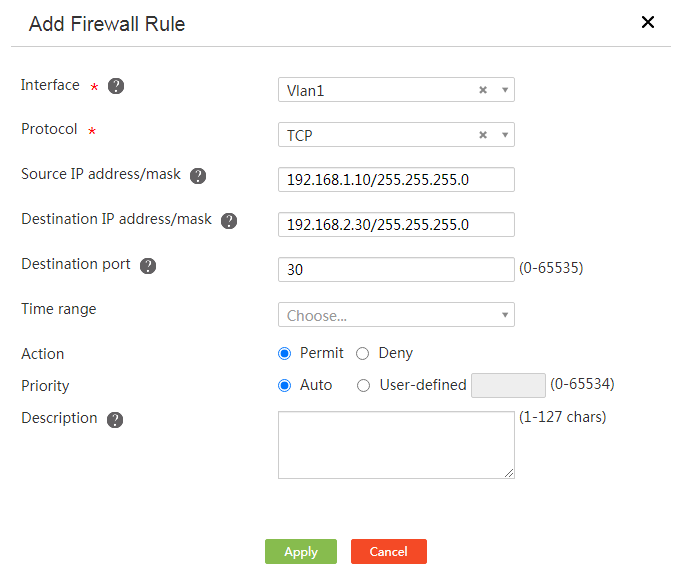
Task: Click the Destination port input field
Action: pos(396,270)
